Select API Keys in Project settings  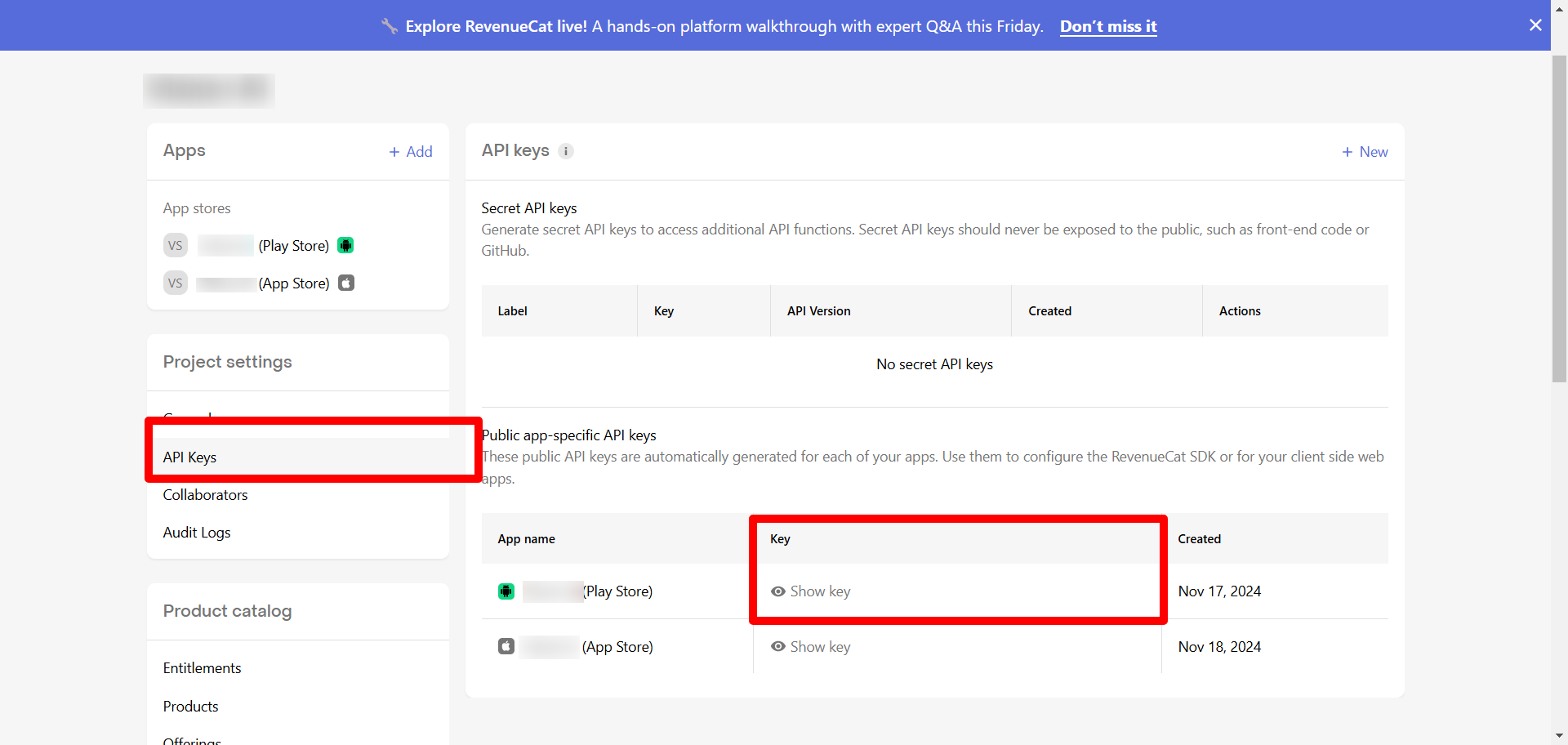298,457
